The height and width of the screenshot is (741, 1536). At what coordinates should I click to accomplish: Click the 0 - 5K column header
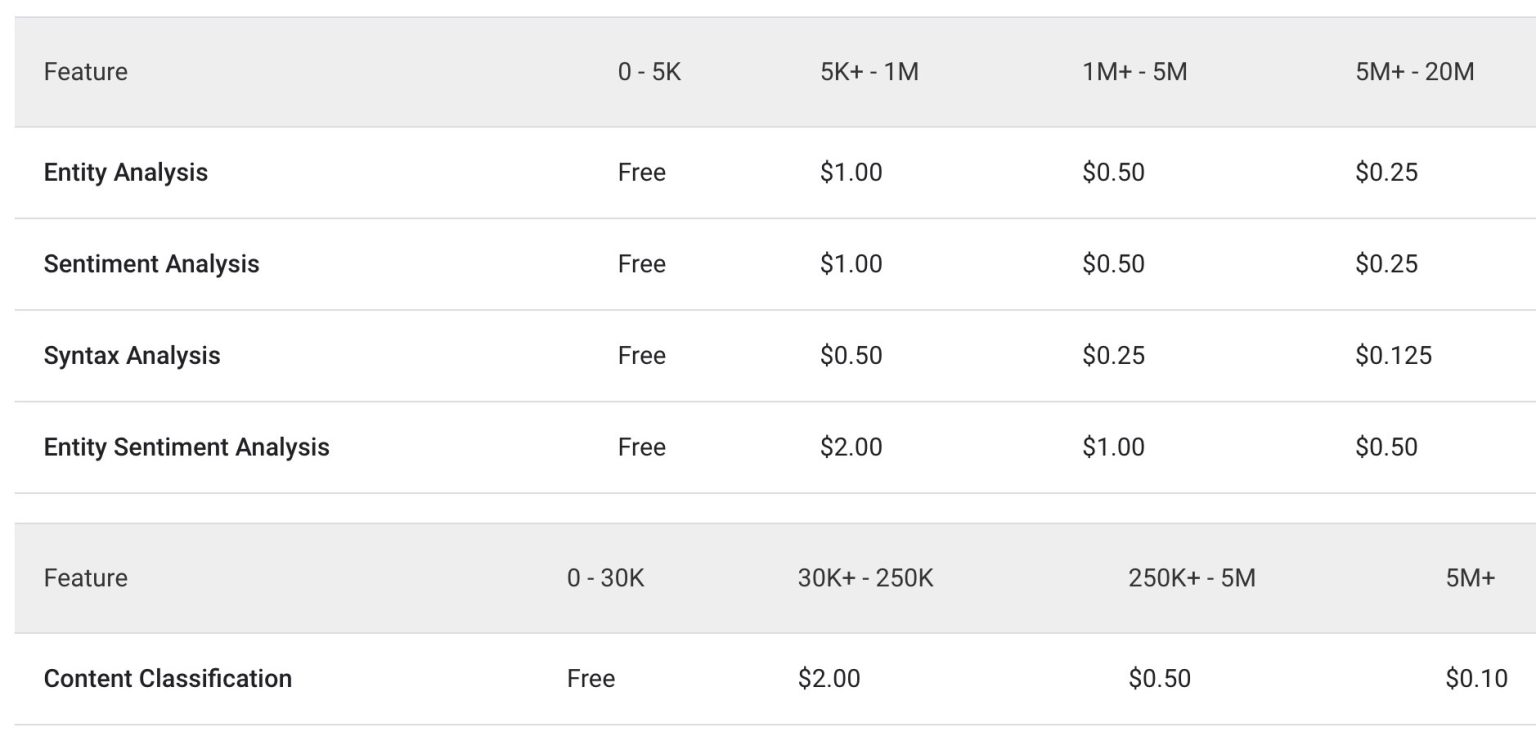pos(649,72)
